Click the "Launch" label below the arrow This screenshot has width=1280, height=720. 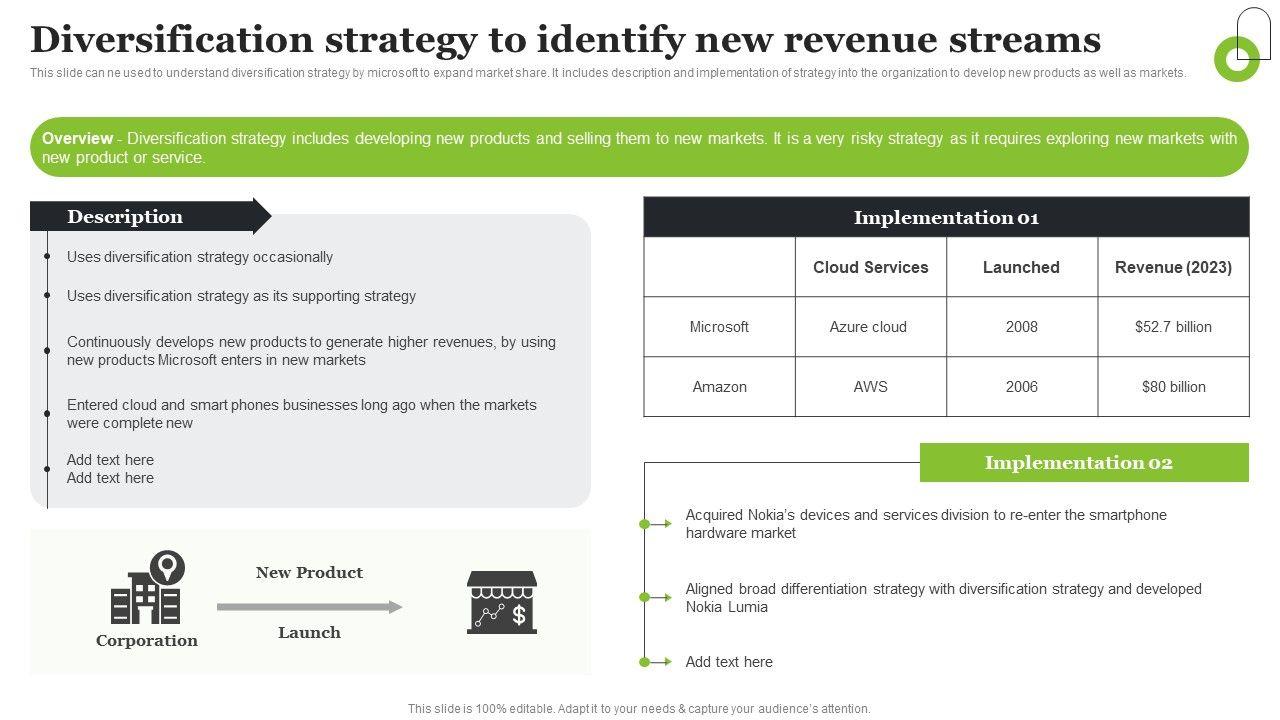click(x=309, y=633)
